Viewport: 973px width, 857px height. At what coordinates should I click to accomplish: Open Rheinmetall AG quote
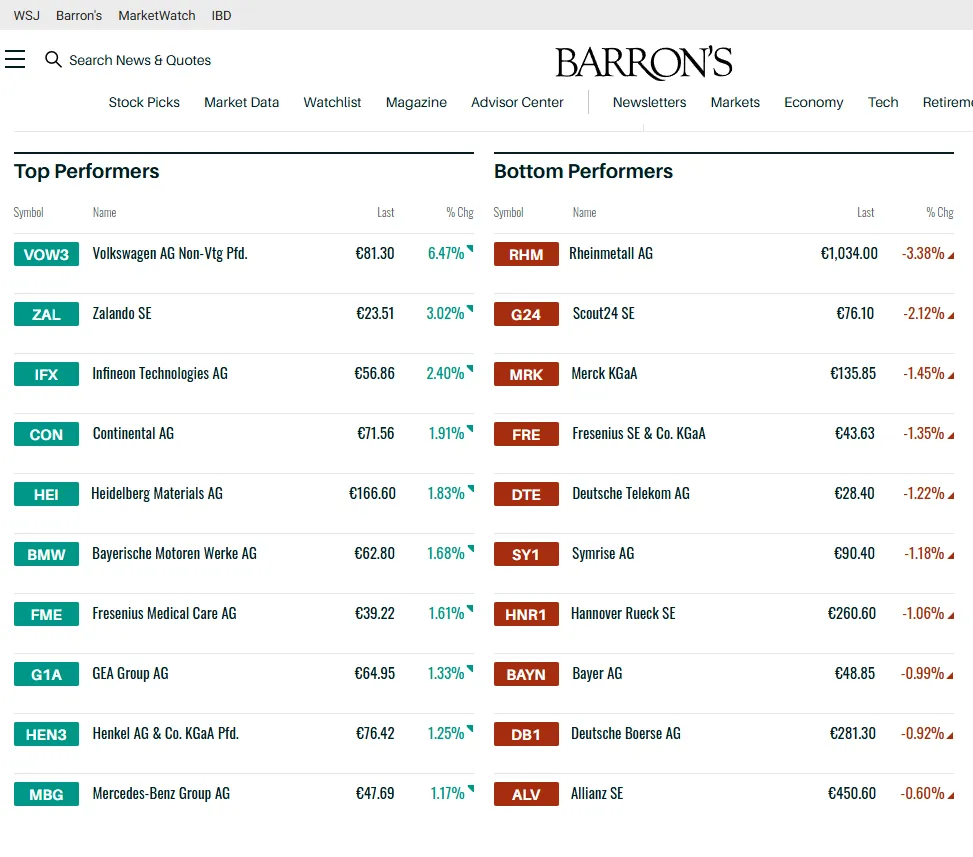[x=611, y=253]
